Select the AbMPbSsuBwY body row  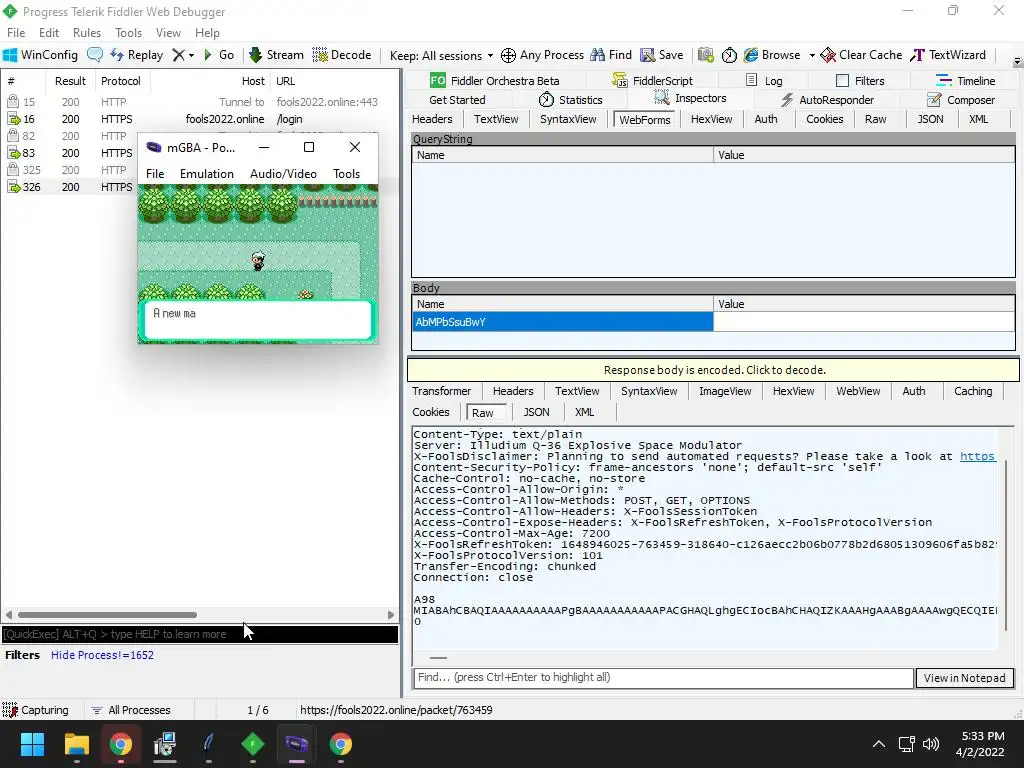click(713, 322)
